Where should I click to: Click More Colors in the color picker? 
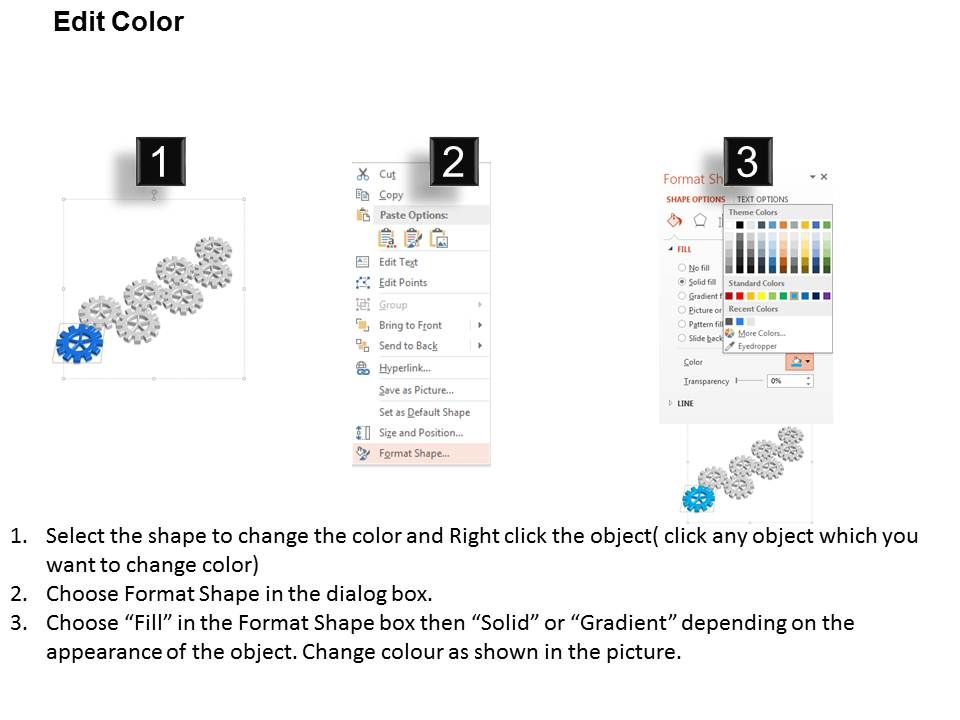[761, 333]
